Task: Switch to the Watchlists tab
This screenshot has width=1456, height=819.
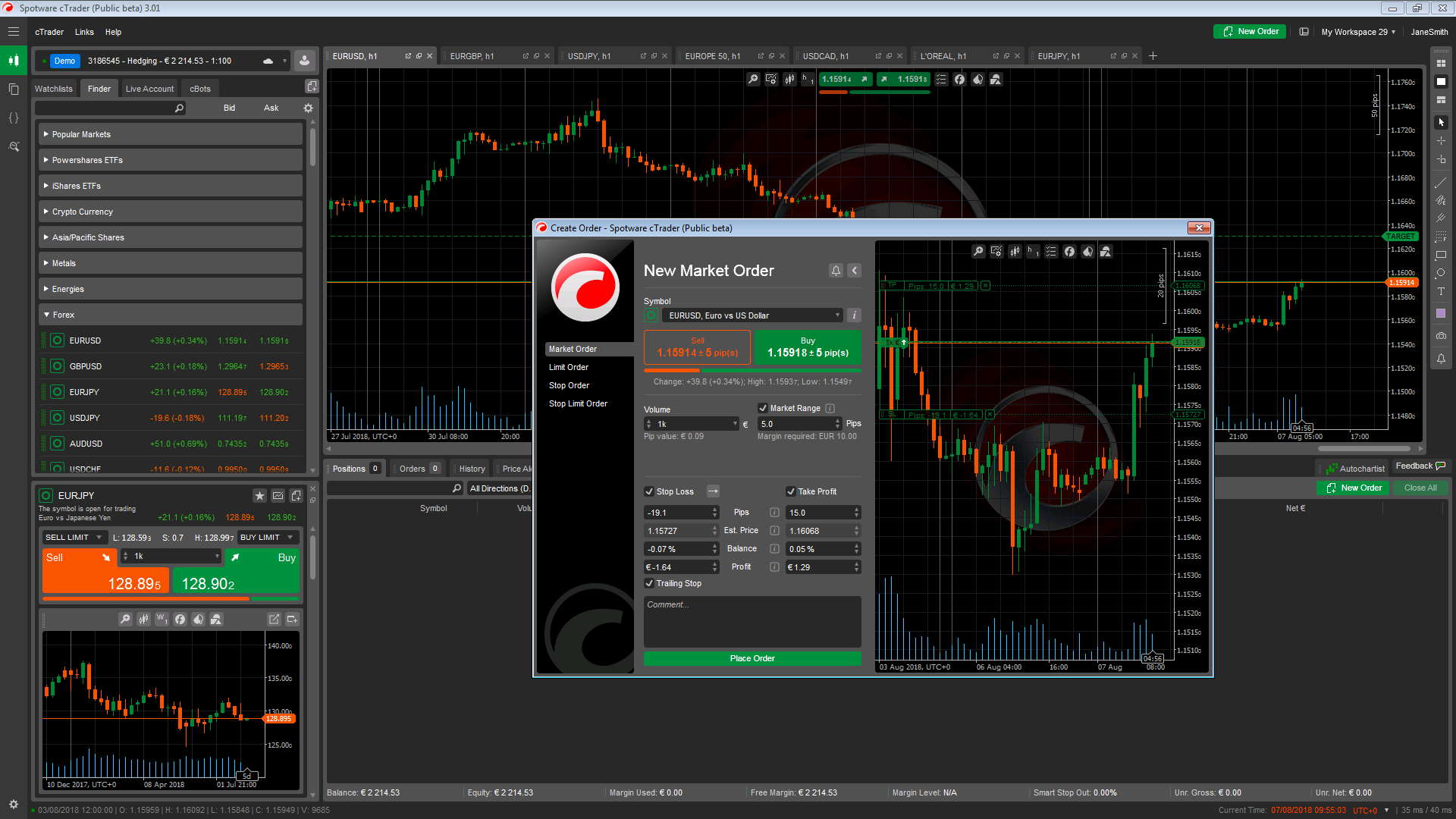Action: point(54,89)
